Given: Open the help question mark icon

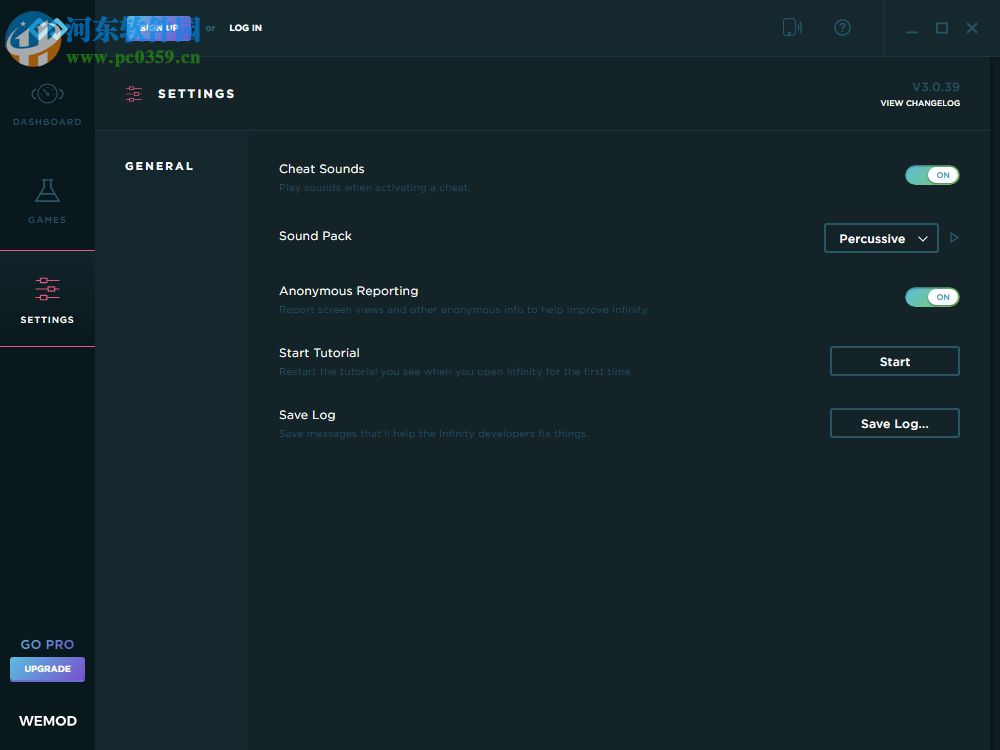Looking at the screenshot, I should (x=842, y=27).
